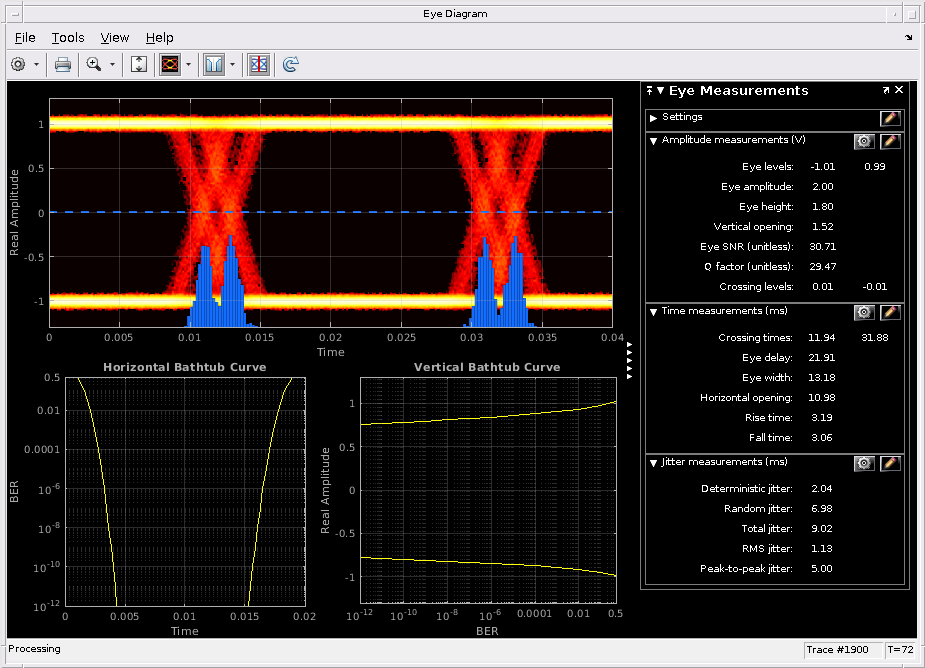Open the View menu
925x668 pixels.
point(115,37)
